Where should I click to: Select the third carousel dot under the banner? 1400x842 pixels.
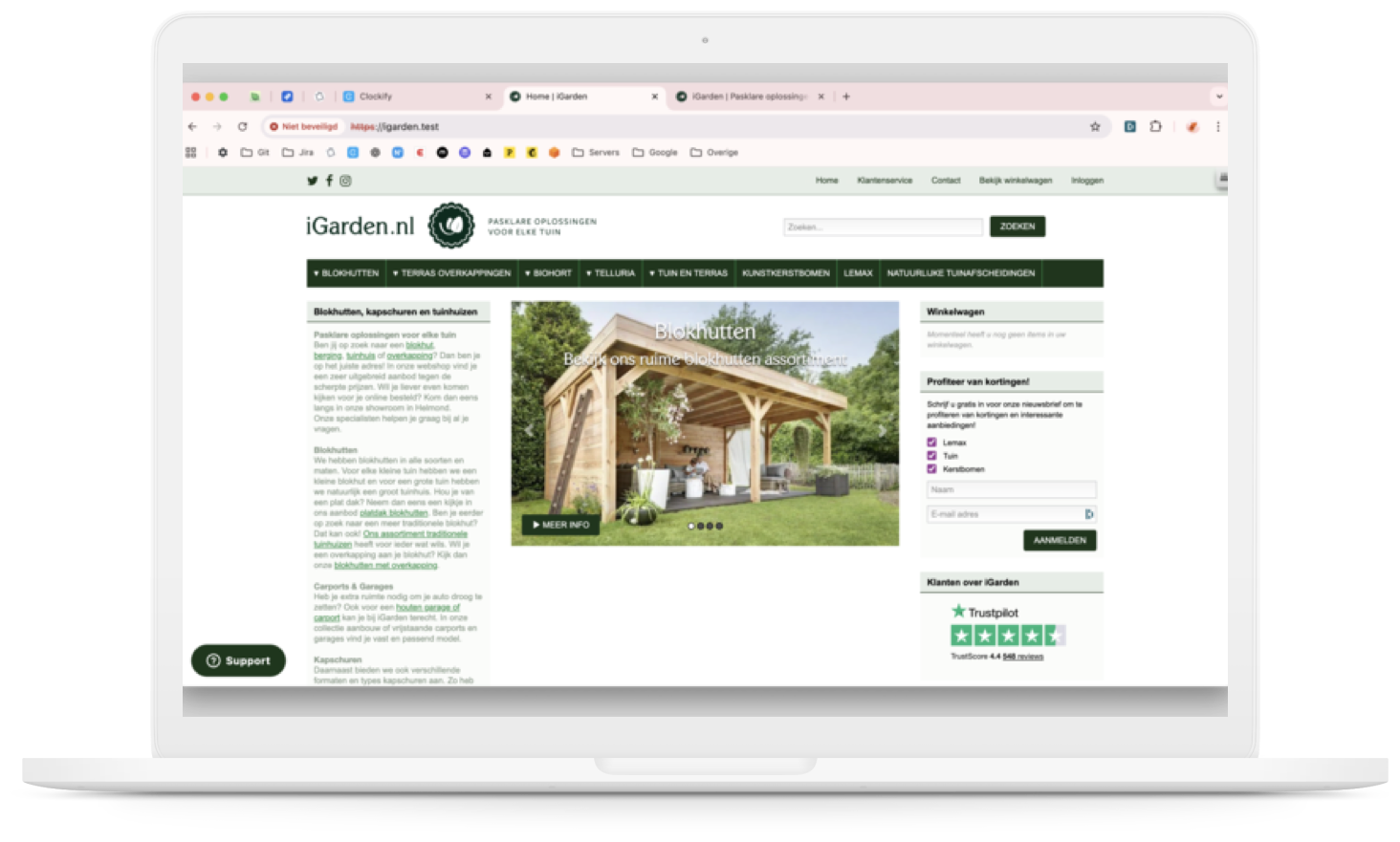[x=711, y=525]
